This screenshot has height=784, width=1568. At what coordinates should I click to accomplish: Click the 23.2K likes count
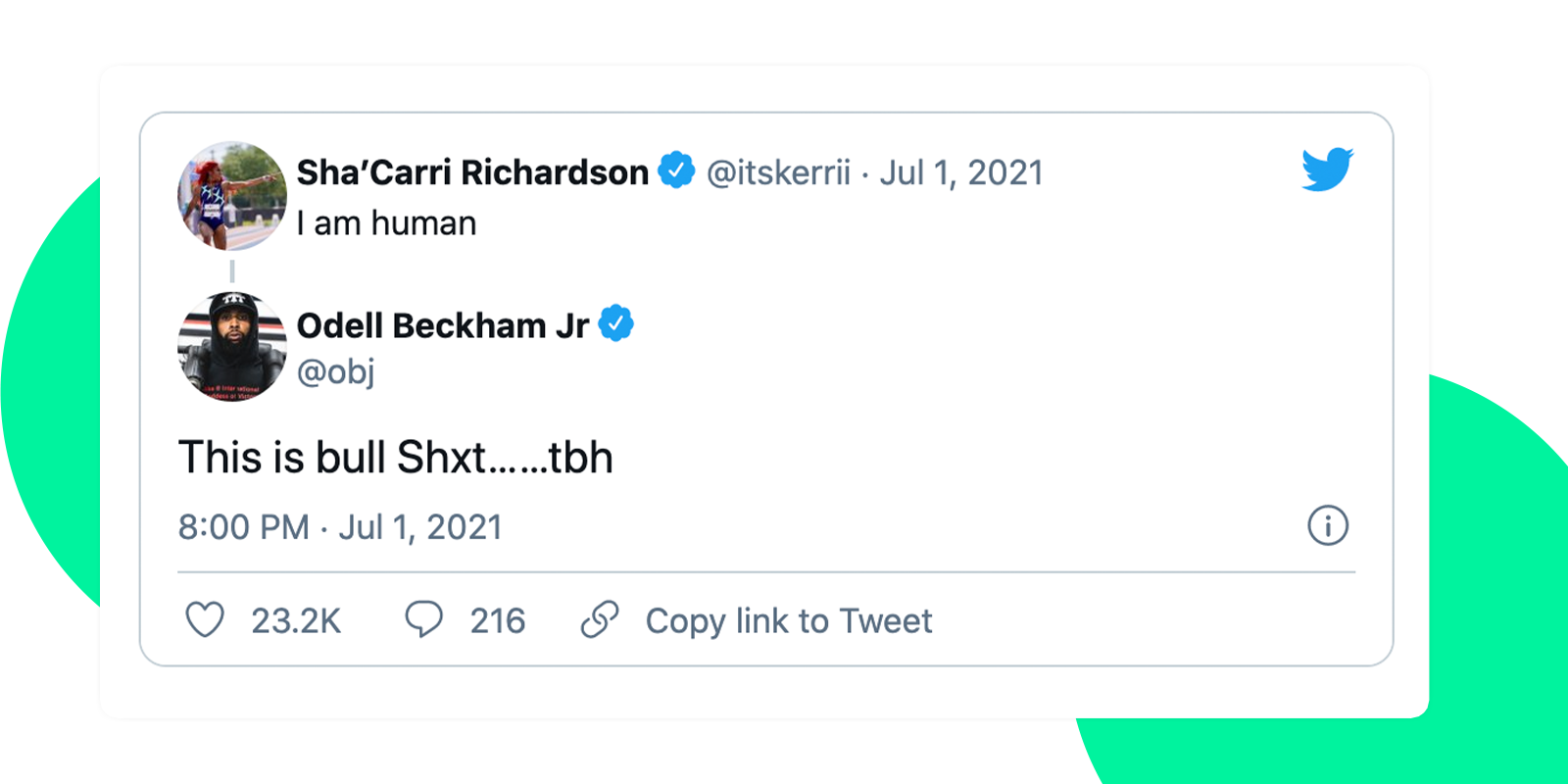pyautogui.click(x=296, y=621)
